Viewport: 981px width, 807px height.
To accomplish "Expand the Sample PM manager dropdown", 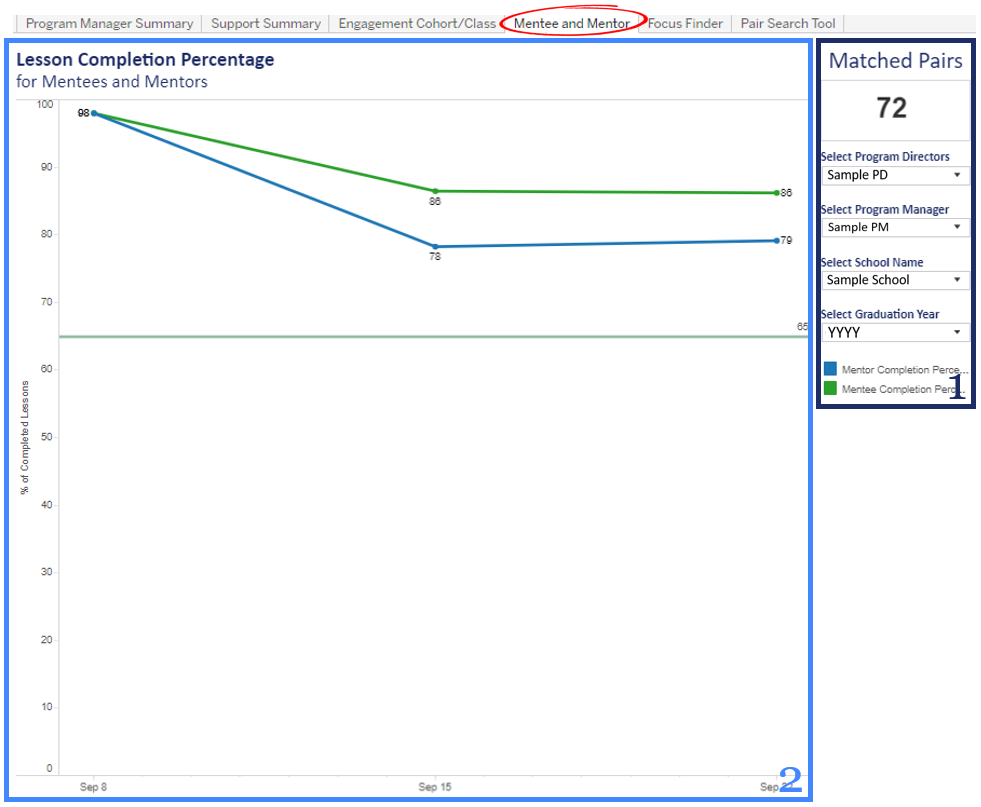I will [895, 227].
